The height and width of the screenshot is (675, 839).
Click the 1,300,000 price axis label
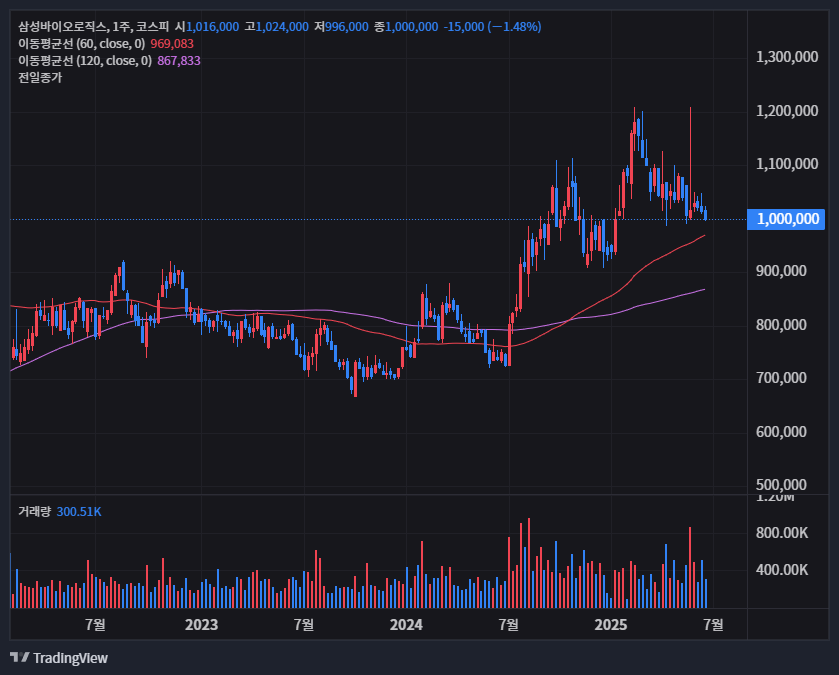point(787,57)
